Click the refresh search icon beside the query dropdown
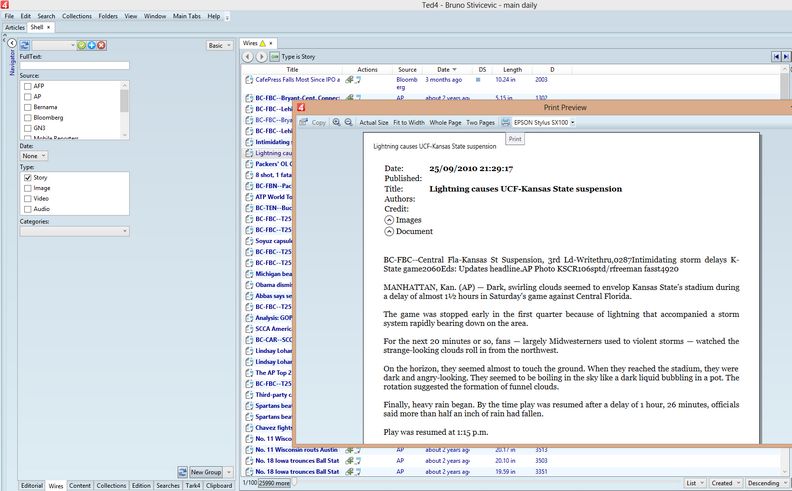792x491 pixels. point(24,45)
